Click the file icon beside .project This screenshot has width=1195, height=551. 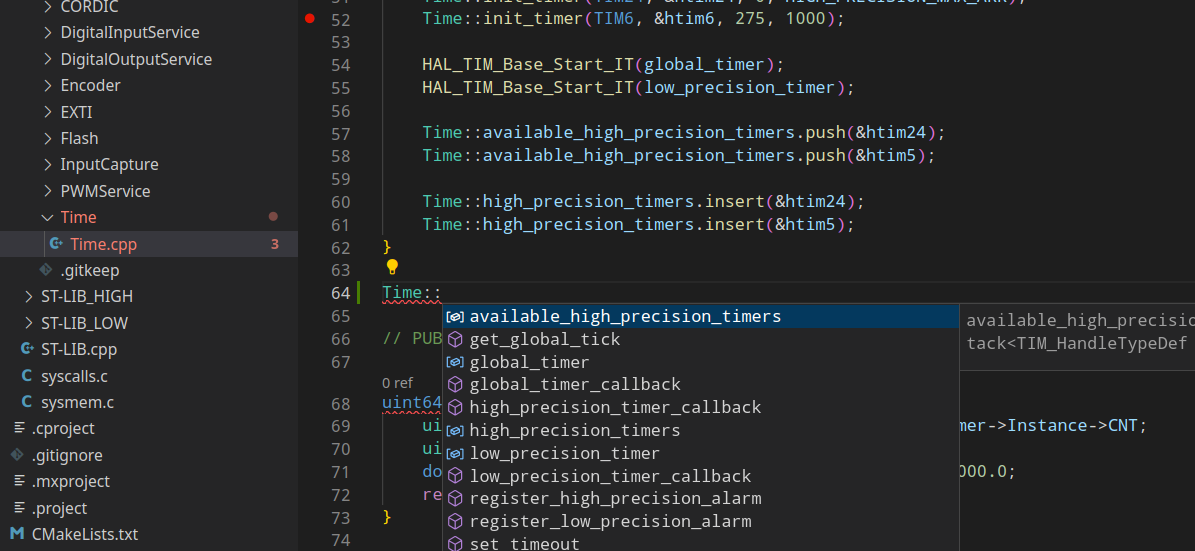point(18,508)
